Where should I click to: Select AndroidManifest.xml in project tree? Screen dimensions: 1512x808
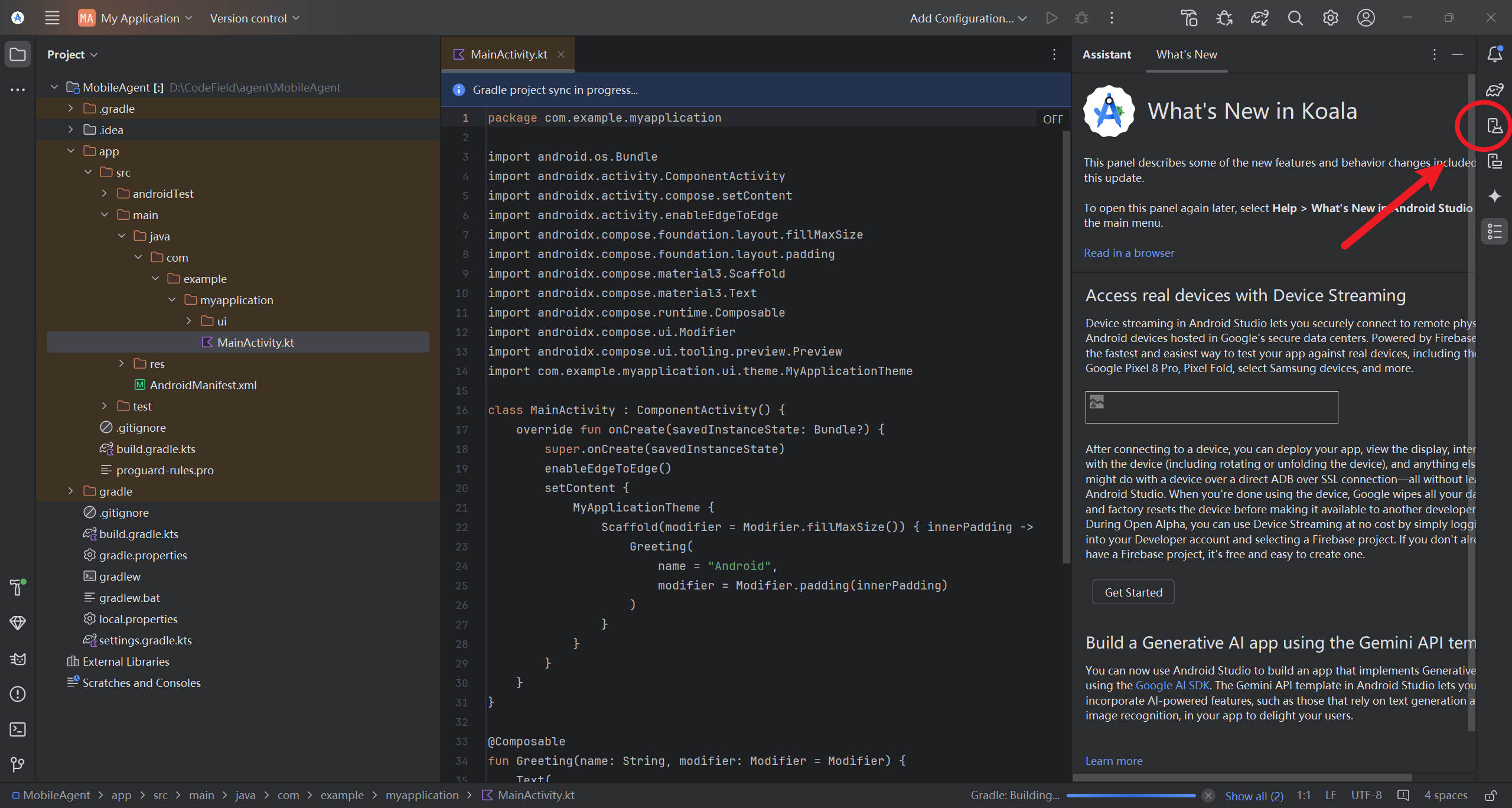203,385
